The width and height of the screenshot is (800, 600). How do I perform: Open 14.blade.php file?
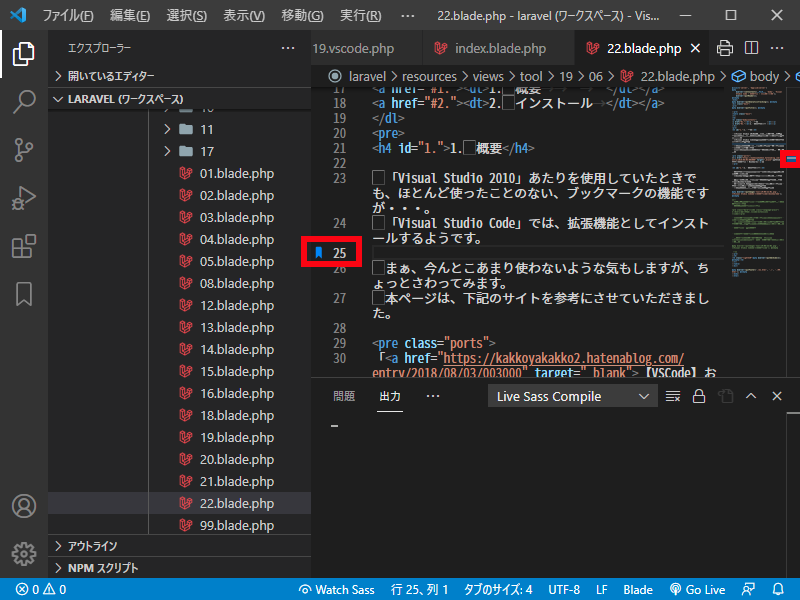point(237,349)
